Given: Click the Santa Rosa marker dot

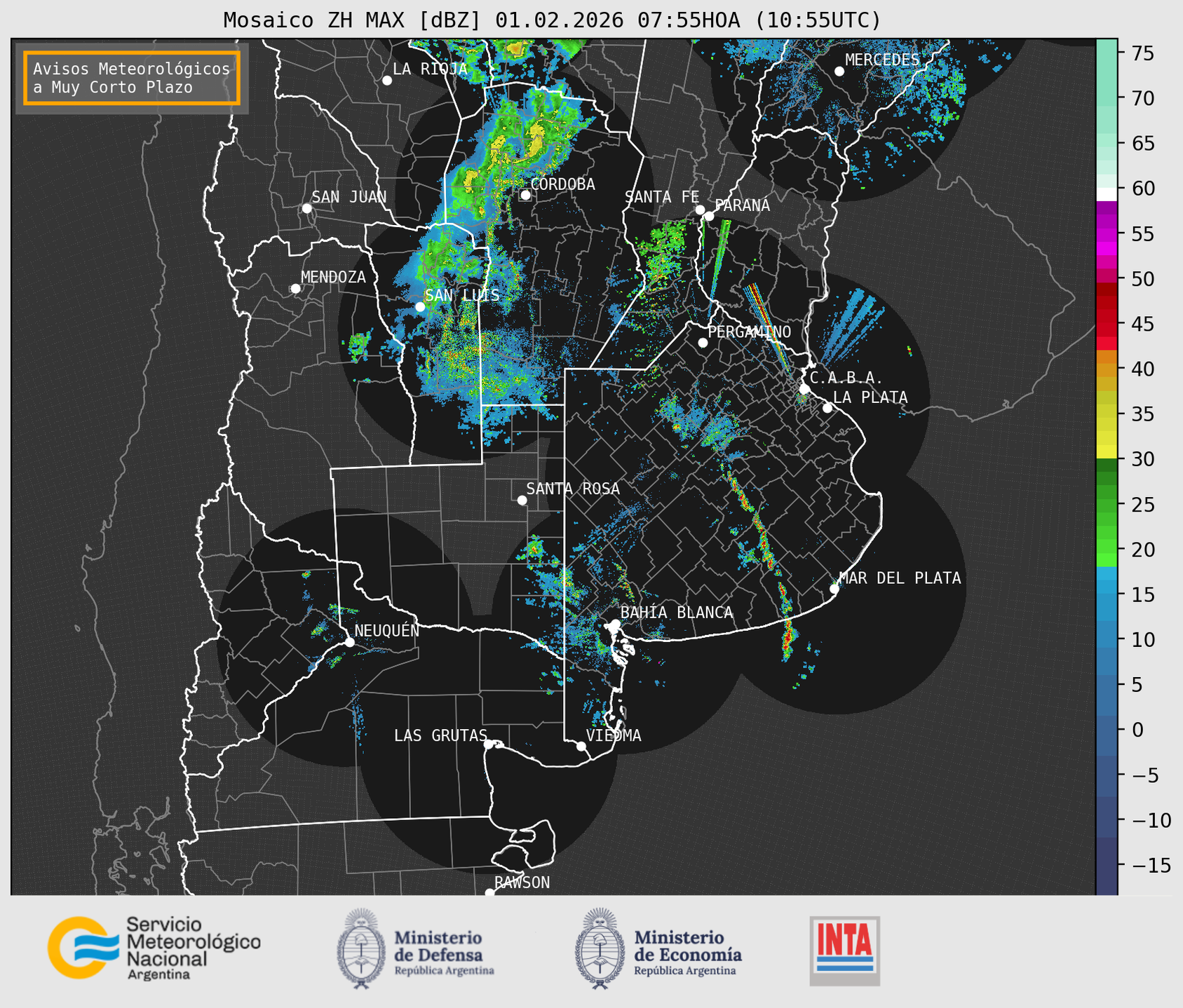Looking at the screenshot, I should click(x=522, y=500).
